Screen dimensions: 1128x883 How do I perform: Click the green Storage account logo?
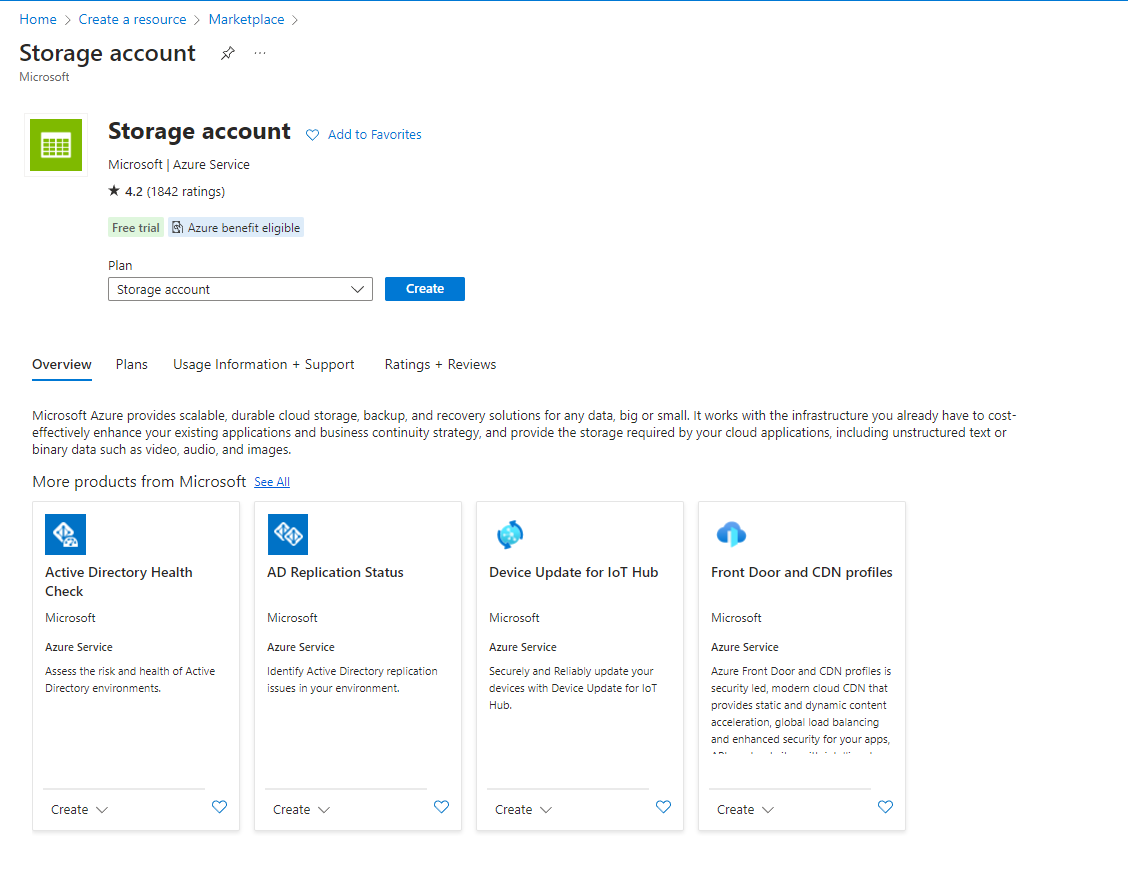[x=56, y=145]
